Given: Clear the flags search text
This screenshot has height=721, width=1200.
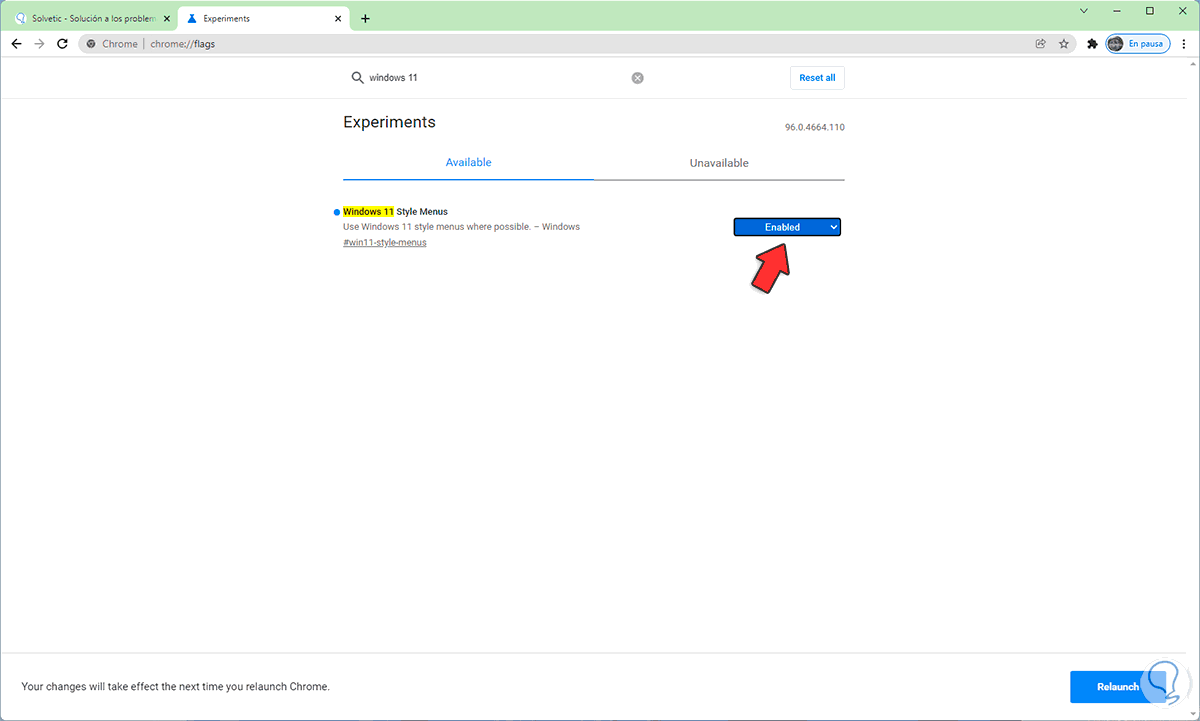Looking at the screenshot, I should click(x=637, y=78).
